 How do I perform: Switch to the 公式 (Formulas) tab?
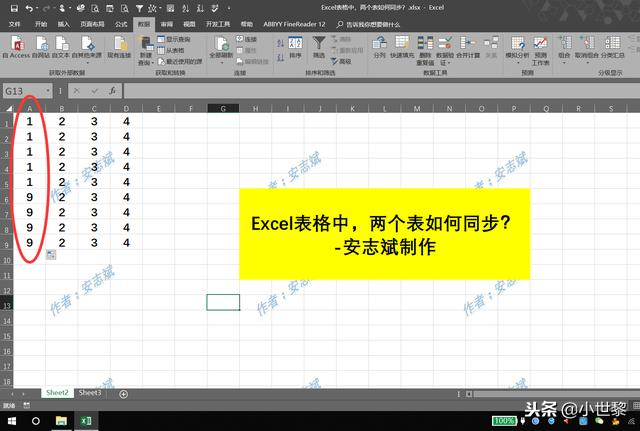click(121, 24)
